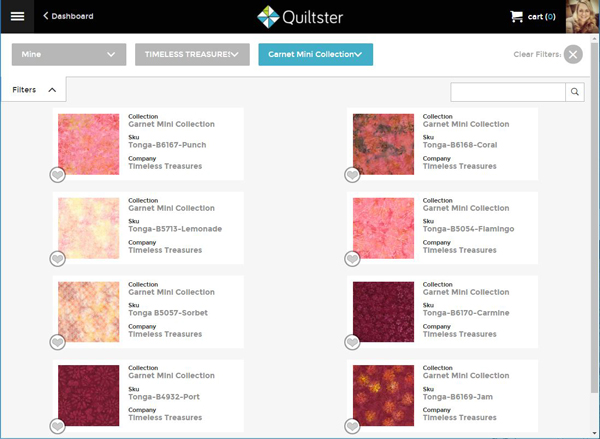Screen dimensions: 600x439
Task: Expand the Garnet Mini Collection dropdown
Action: 316,54
